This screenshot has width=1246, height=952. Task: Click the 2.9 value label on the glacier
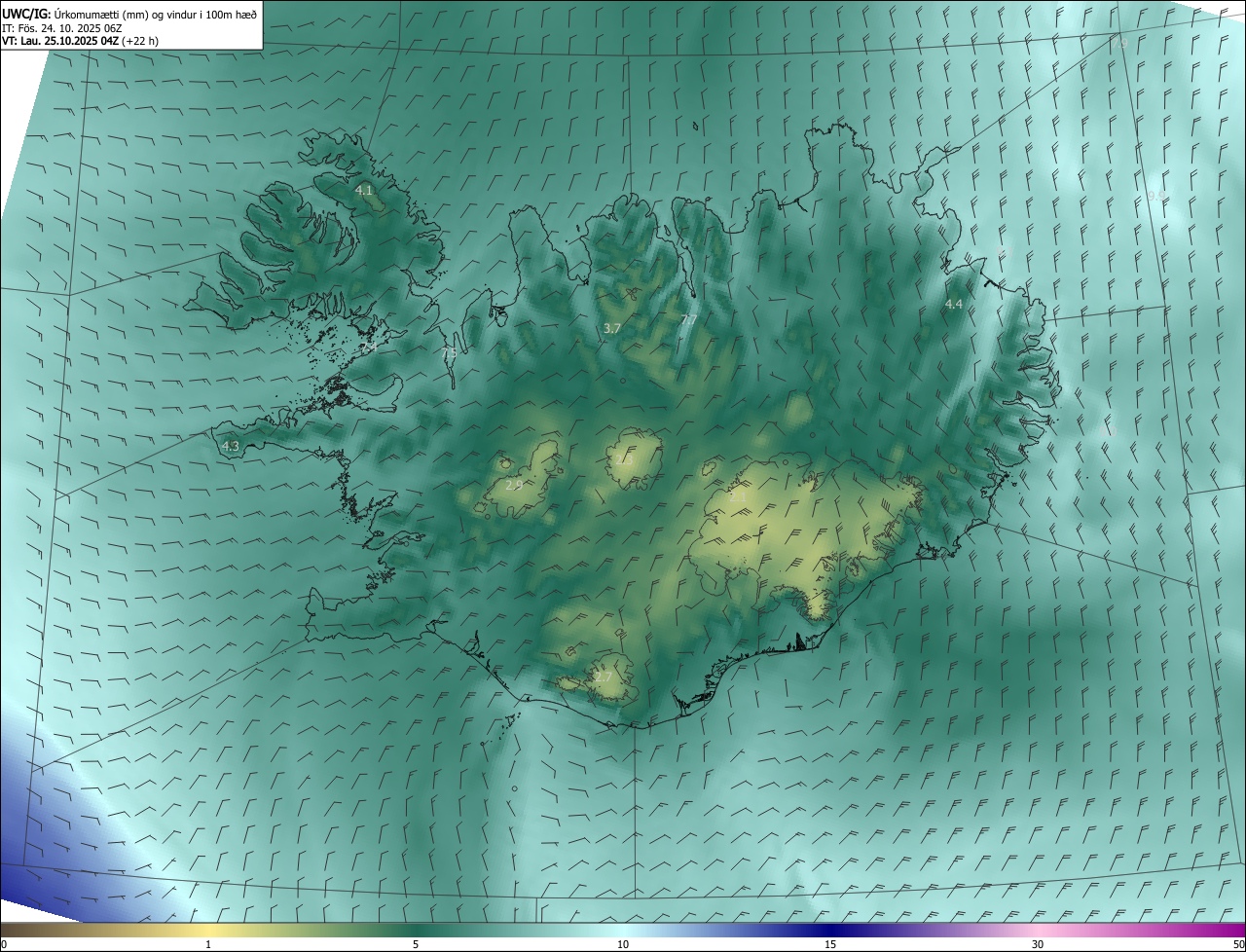(514, 484)
